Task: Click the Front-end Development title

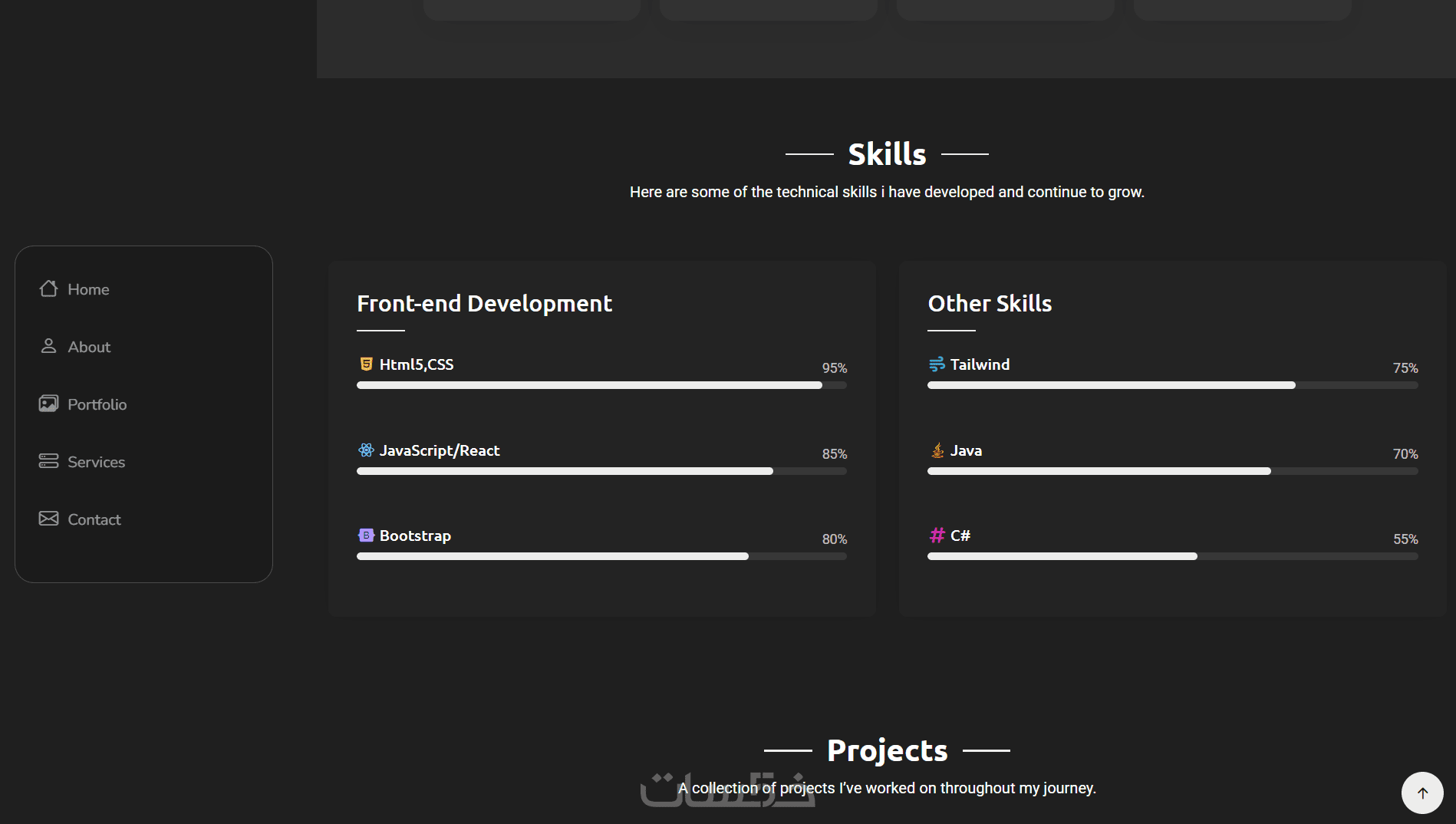Action: coord(484,303)
